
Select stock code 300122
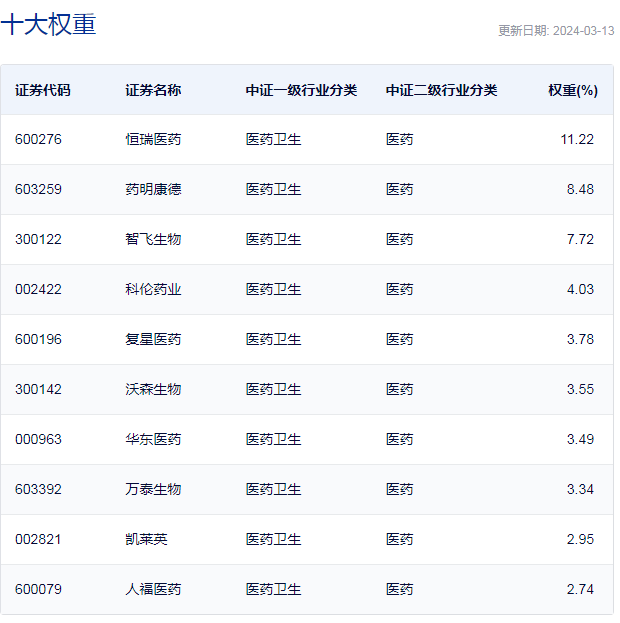[x=38, y=239]
